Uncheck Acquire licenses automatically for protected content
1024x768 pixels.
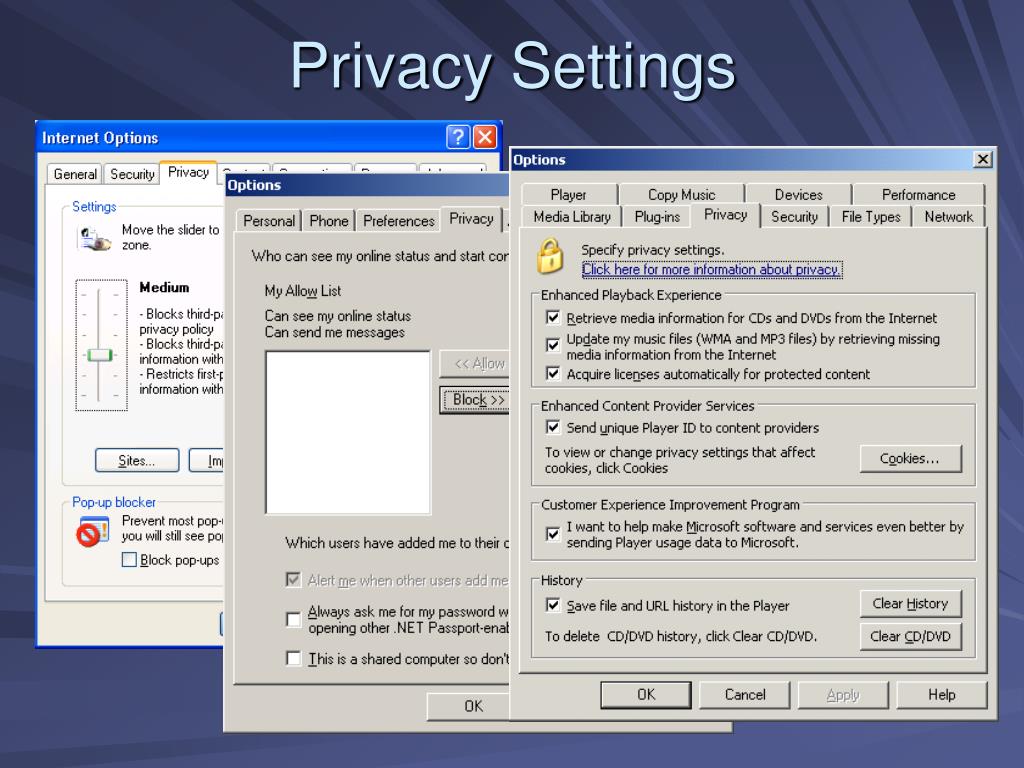point(552,374)
